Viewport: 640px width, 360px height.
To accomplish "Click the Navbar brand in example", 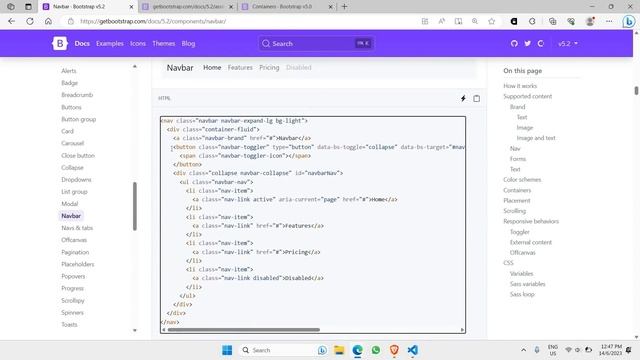I will click(180, 68).
